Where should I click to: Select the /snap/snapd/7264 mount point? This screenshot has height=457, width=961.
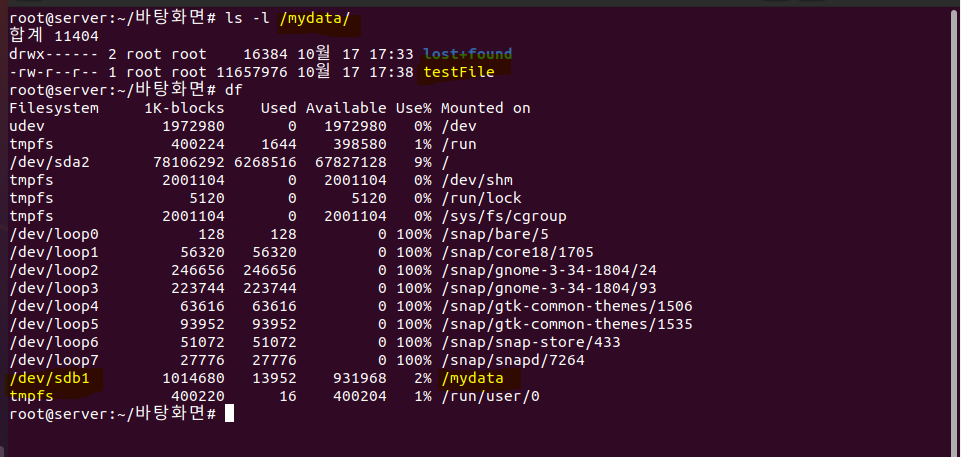click(513, 360)
